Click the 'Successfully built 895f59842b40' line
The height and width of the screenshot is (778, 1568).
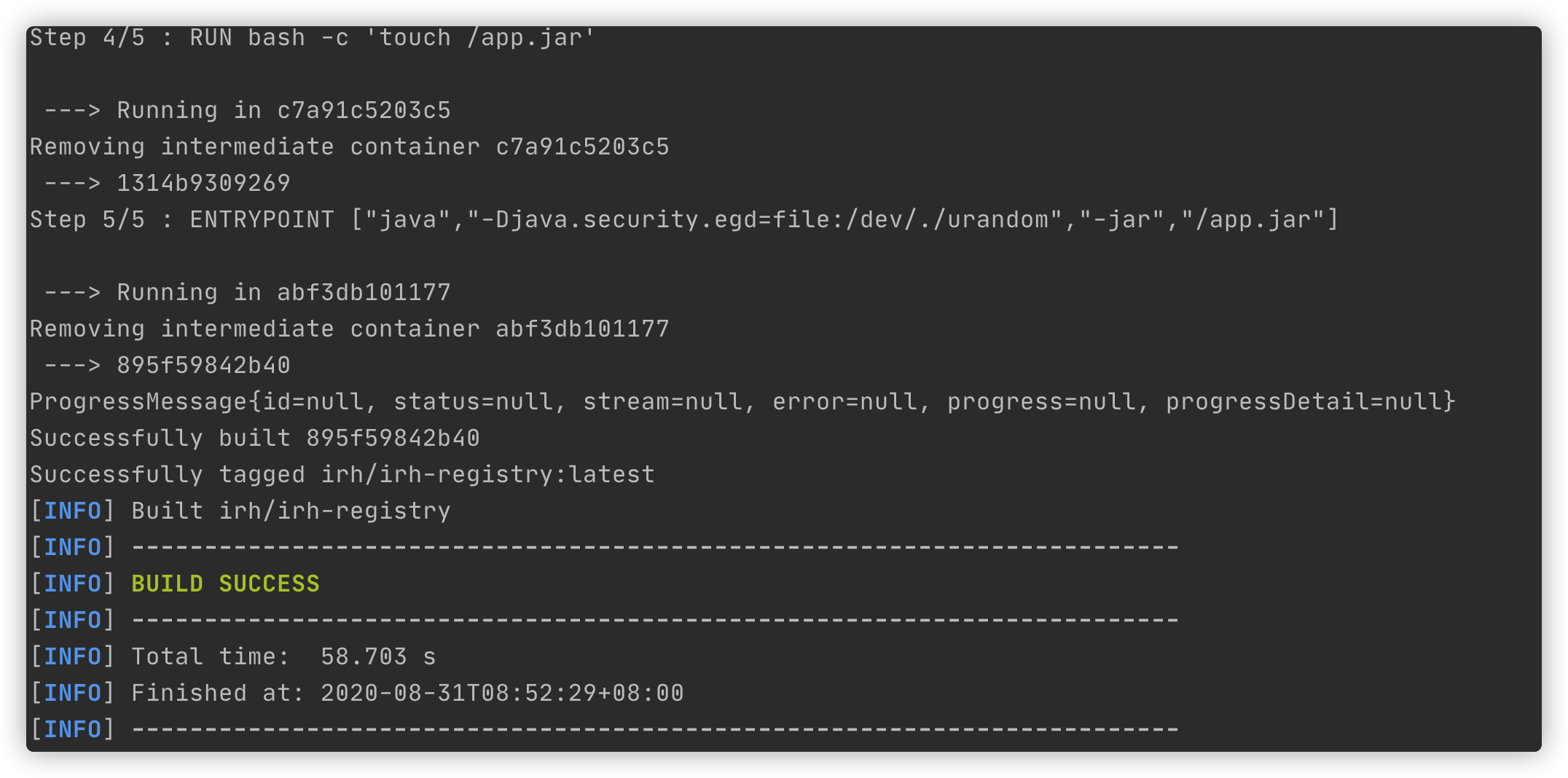(254, 439)
